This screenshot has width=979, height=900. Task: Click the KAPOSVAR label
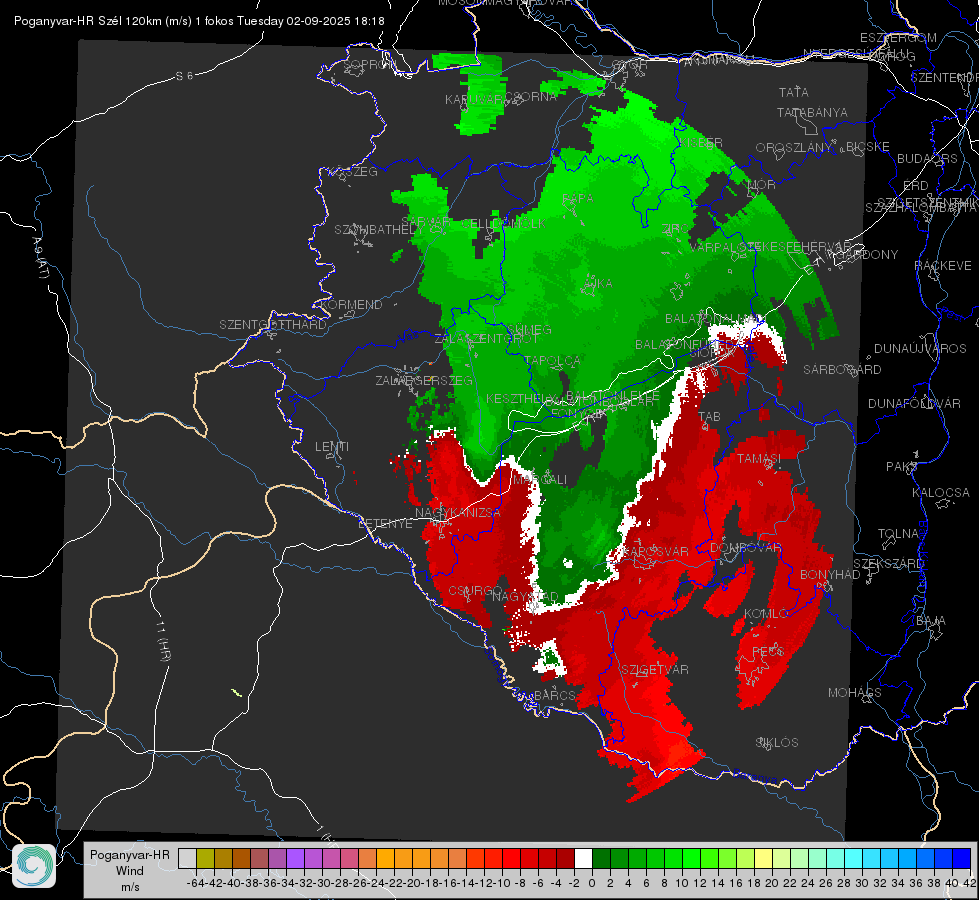click(654, 551)
